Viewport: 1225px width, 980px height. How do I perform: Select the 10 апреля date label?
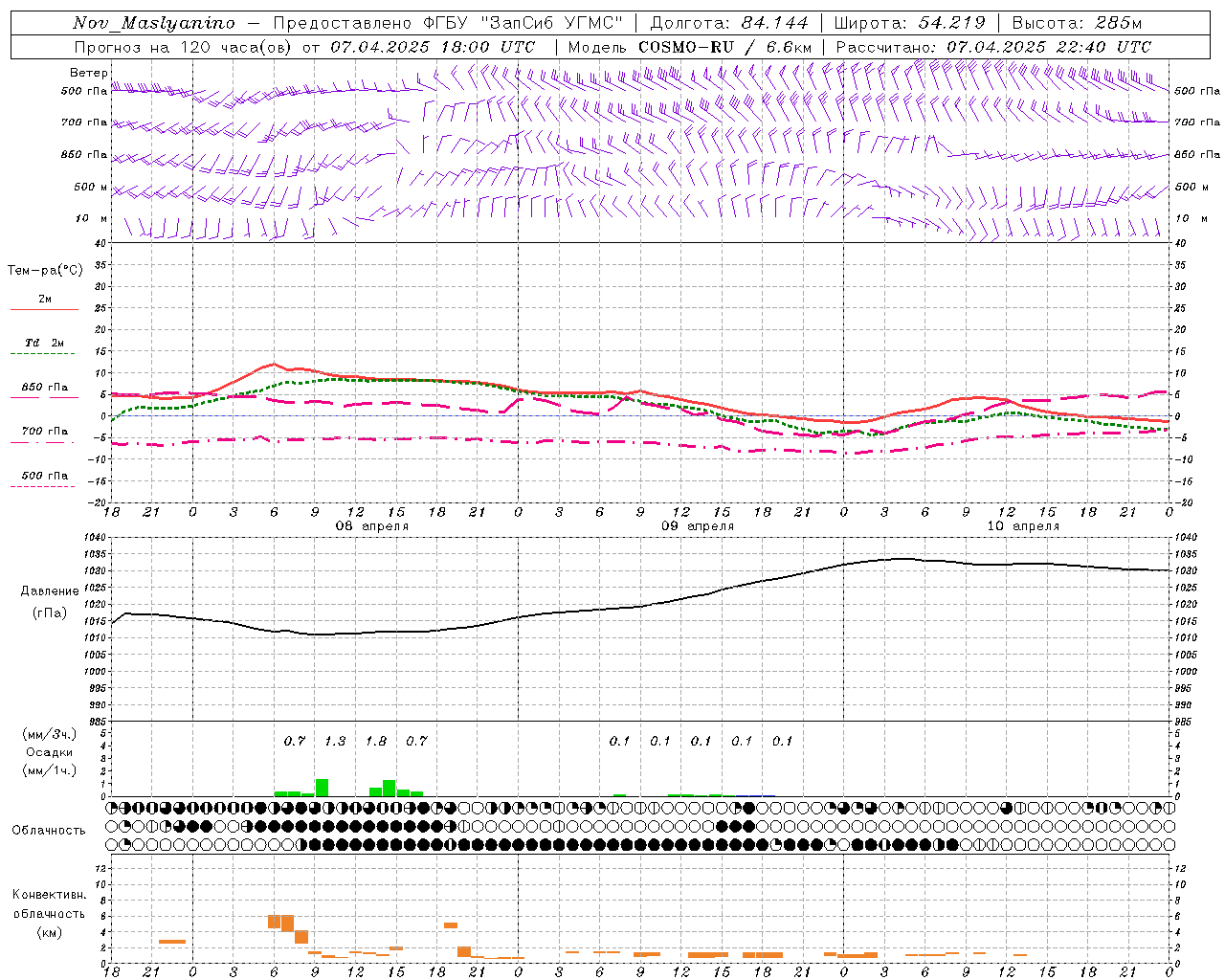pos(1023,526)
